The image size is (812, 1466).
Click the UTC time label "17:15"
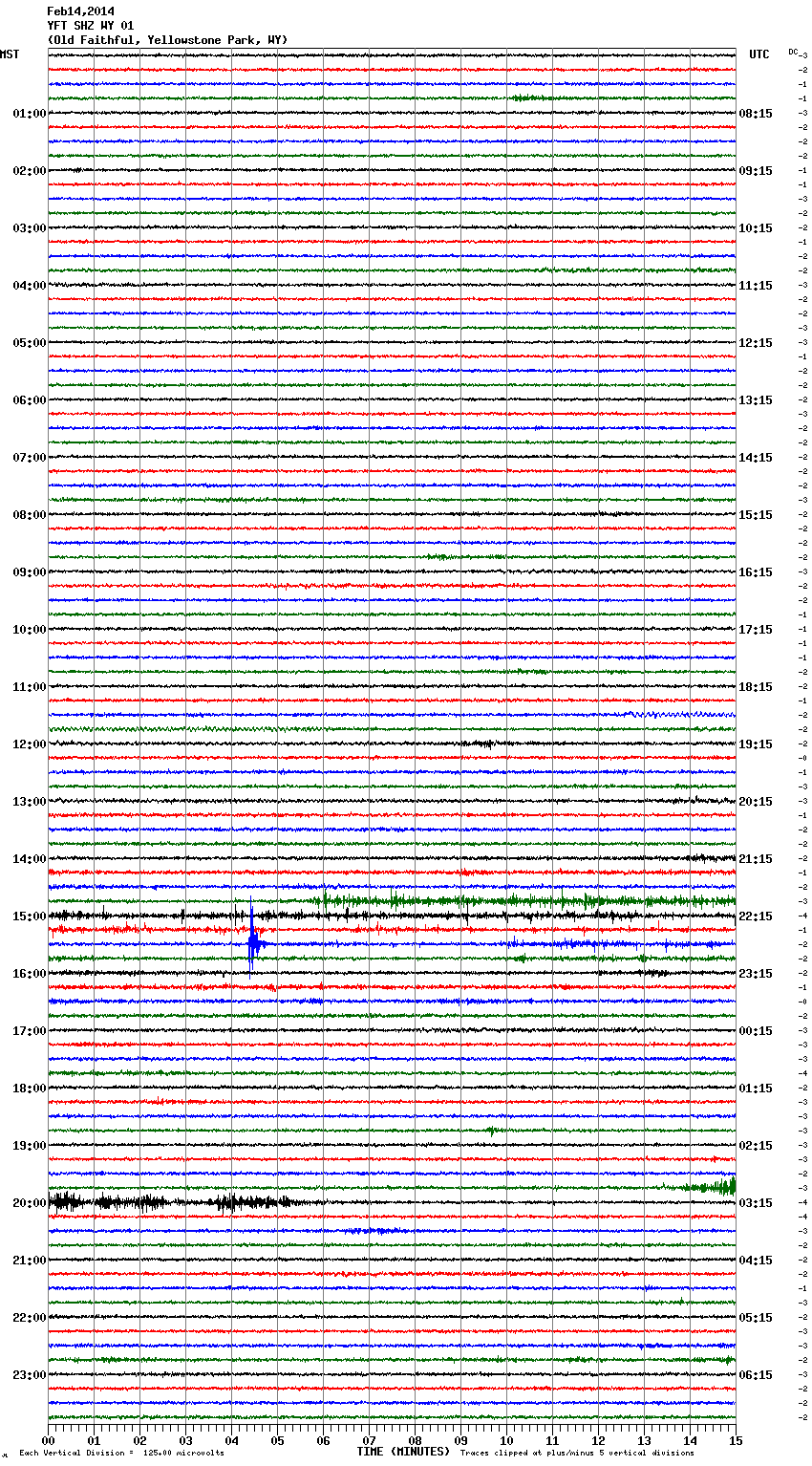(756, 630)
